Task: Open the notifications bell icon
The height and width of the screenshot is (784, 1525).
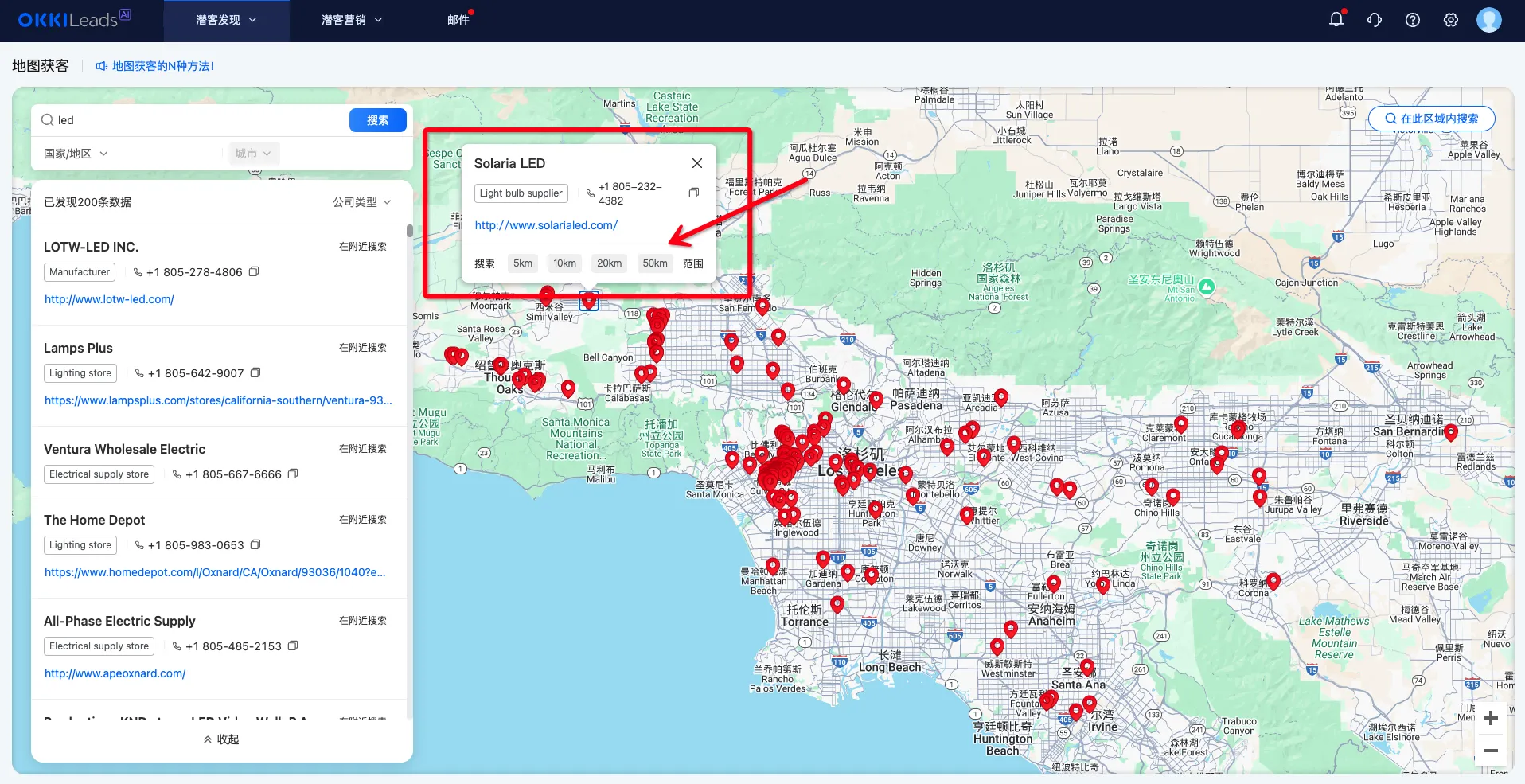Action: pyautogui.click(x=1336, y=20)
